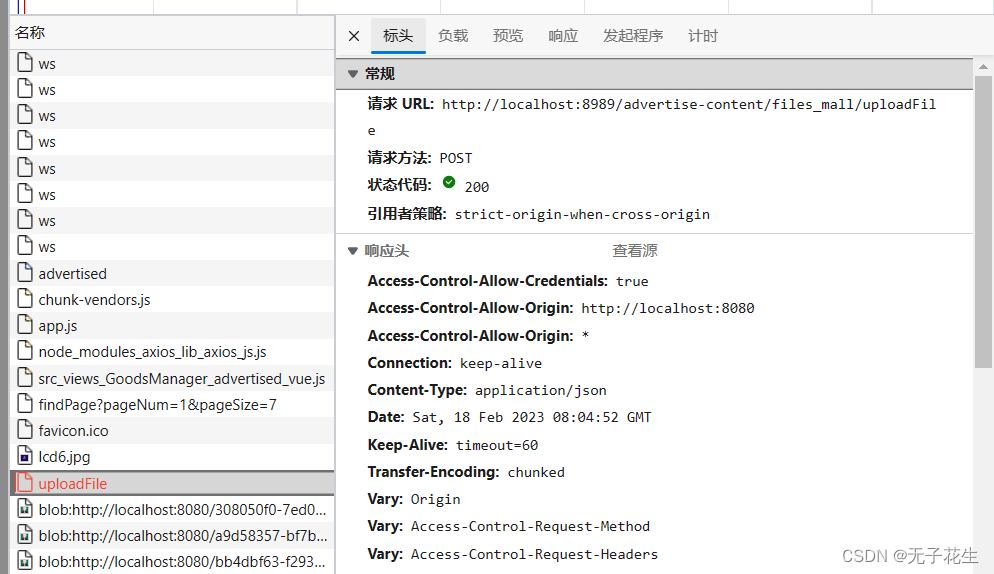This screenshot has height=574, width=994.
Task: Click the uploadFile red document icon
Action: point(25,482)
